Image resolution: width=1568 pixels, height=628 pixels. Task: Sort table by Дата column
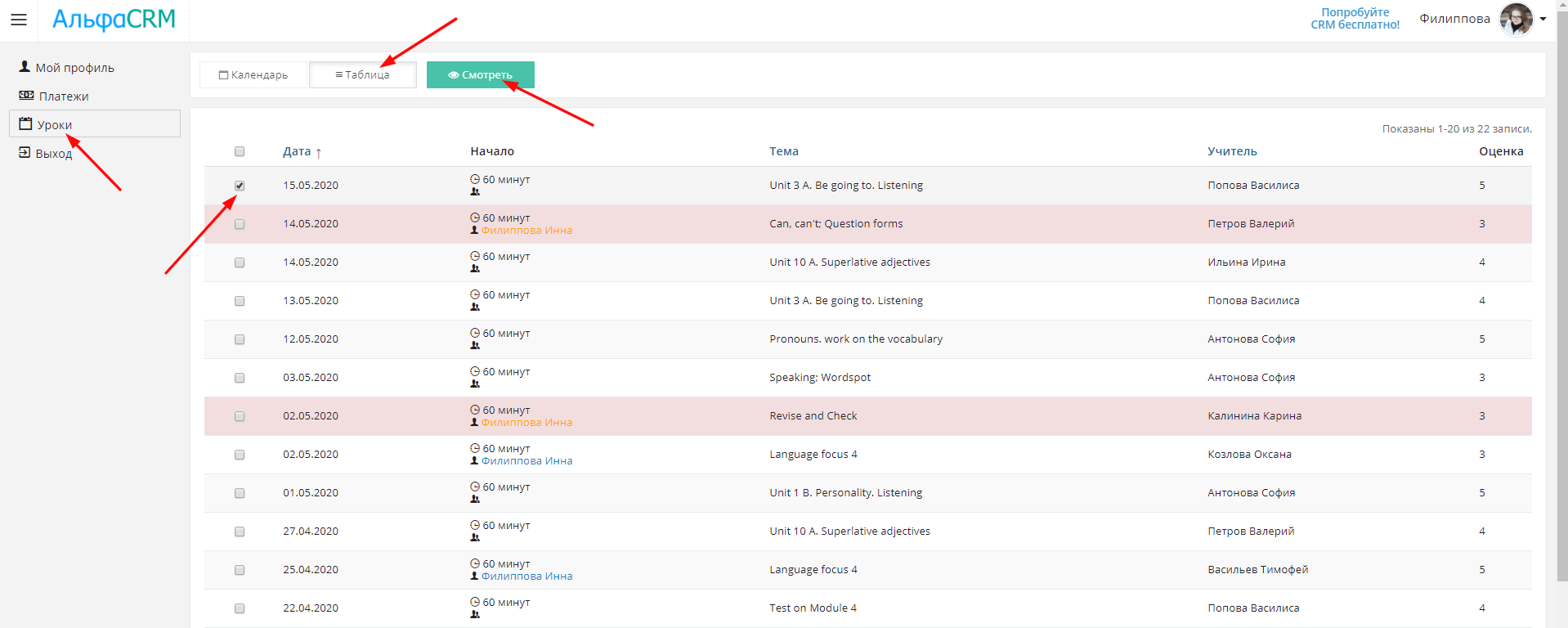coord(297,151)
